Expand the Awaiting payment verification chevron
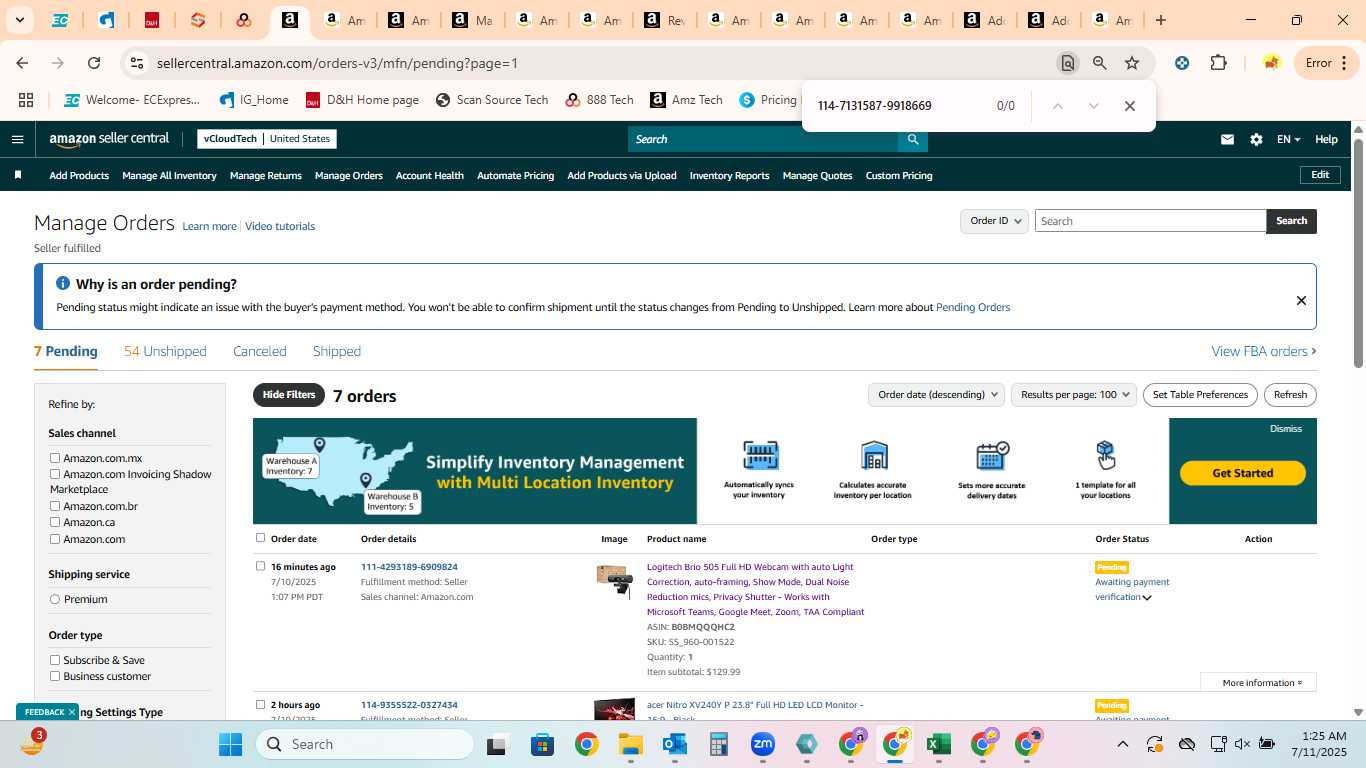Image resolution: width=1366 pixels, height=768 pixels. click(x=1147, y=598)
